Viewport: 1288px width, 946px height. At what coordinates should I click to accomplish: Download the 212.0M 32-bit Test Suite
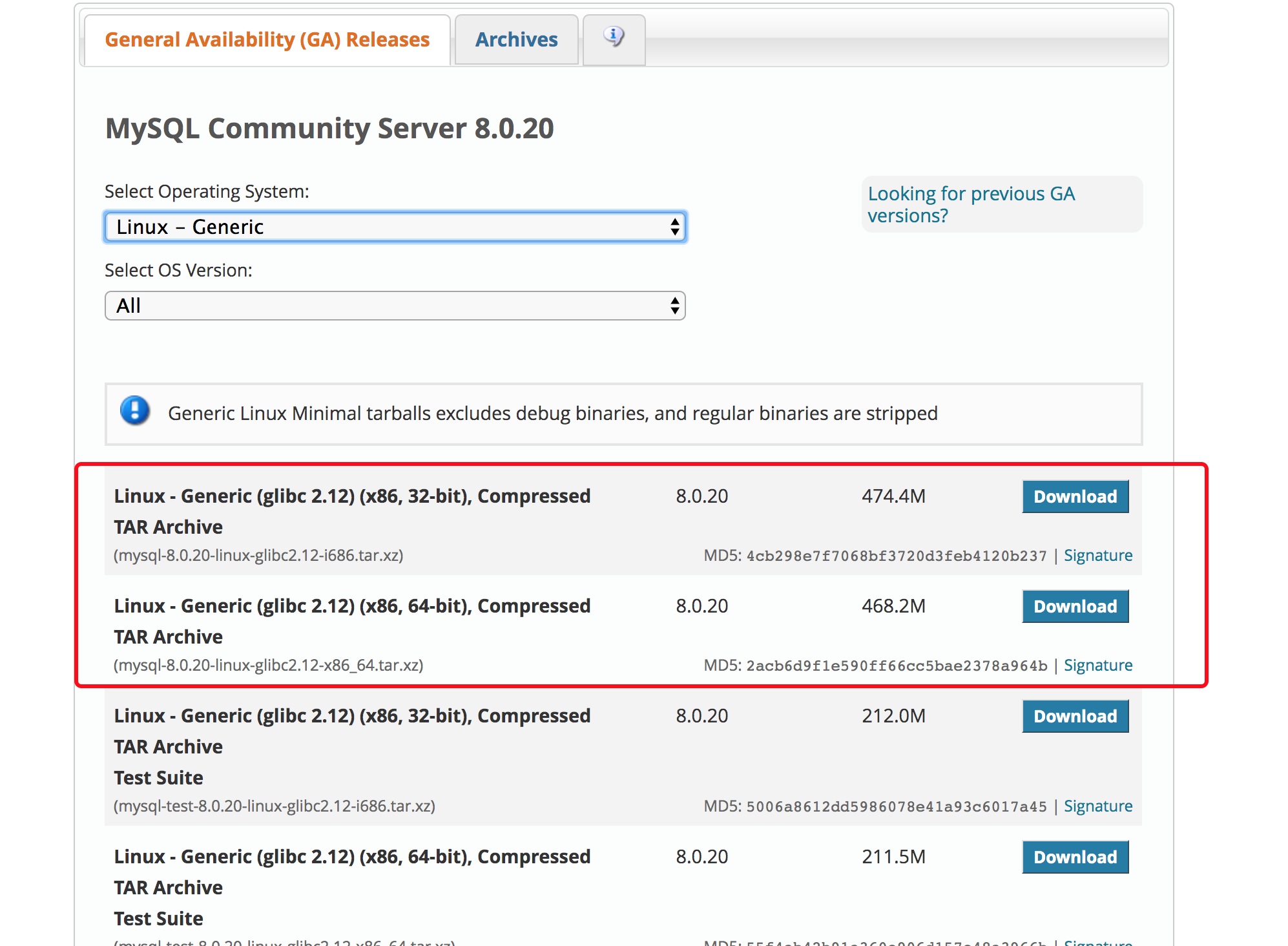pos(1075,716)
